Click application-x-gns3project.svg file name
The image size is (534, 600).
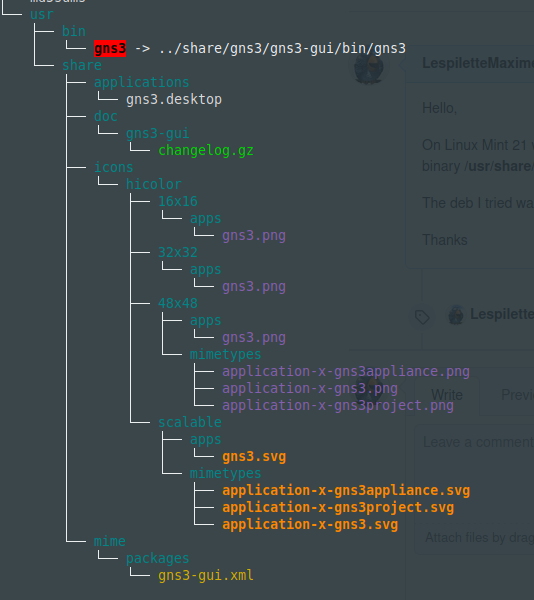pos(338,507)
